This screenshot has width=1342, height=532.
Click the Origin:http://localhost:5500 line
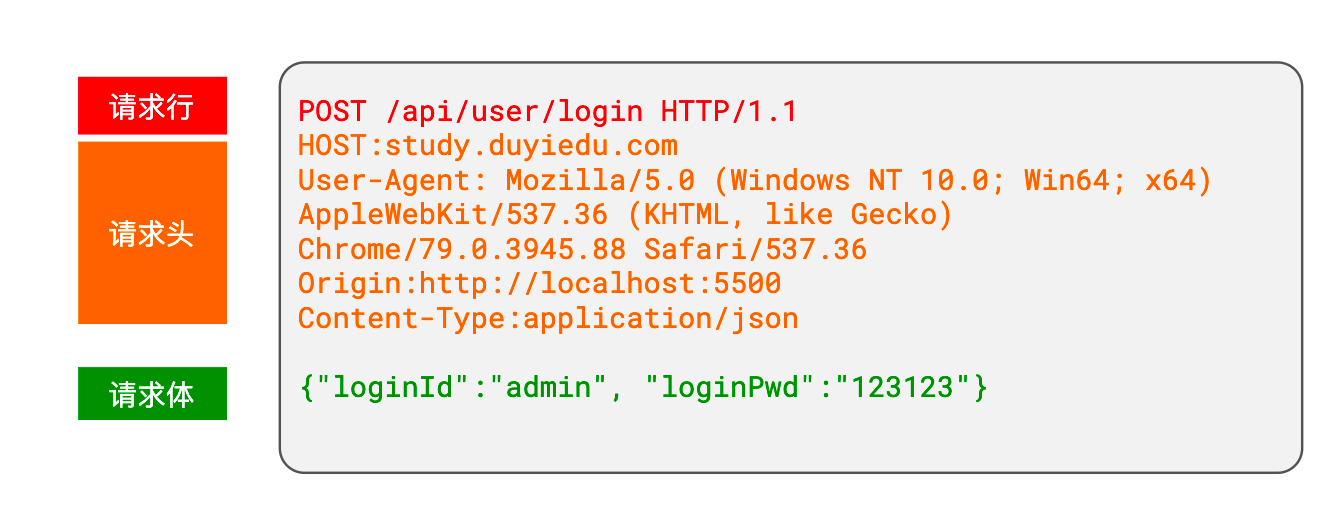click(x=540, y=284)
